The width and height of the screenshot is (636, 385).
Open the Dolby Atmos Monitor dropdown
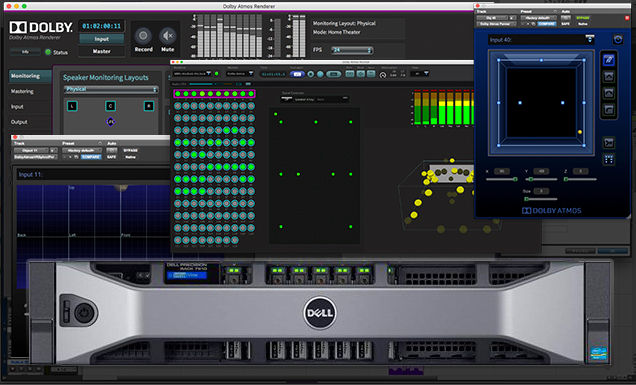(240, 74)
